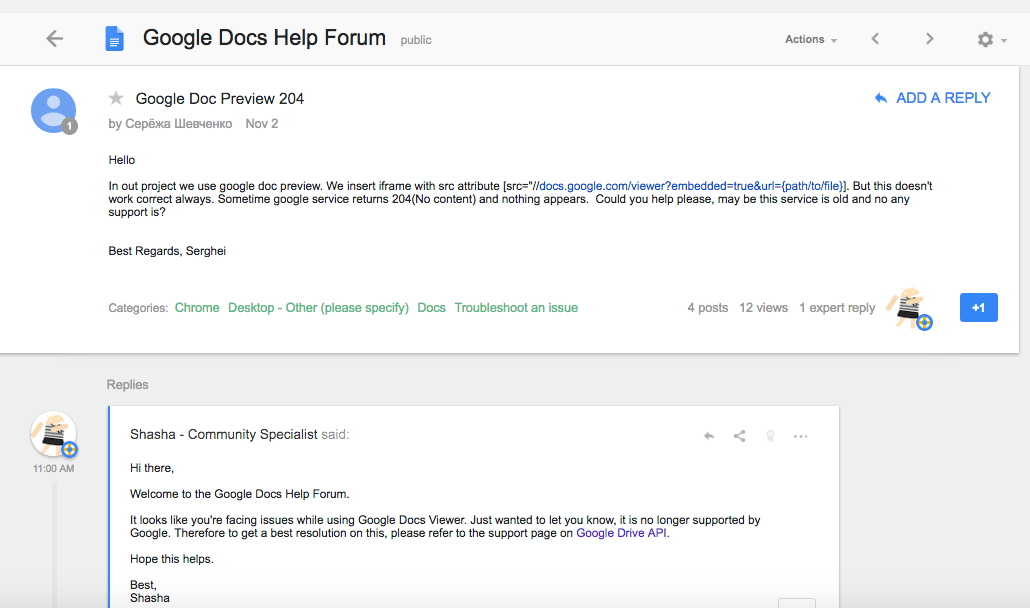The image size is (1030, 608).
Task: Star the Google Doc Preview 204 topic
Action: 116,98
